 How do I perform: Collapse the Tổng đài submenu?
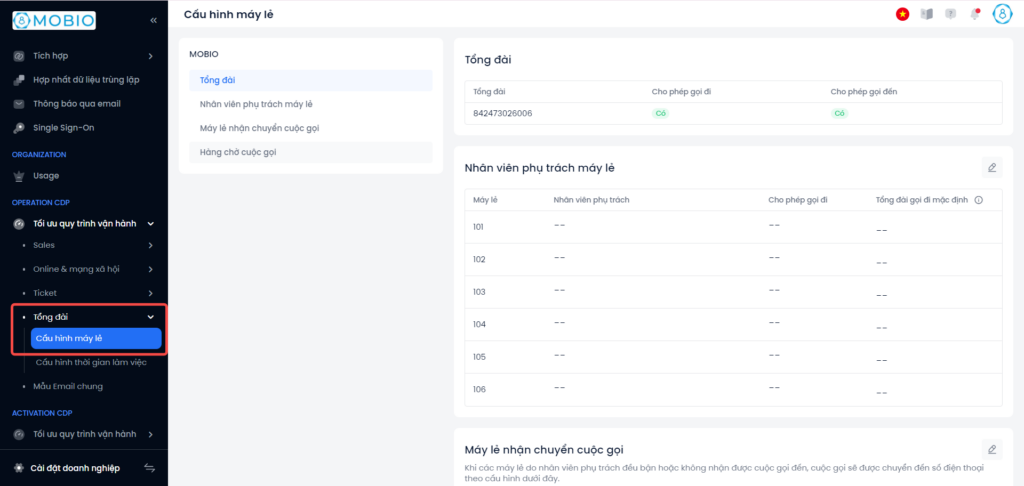(x=150, y=317)
